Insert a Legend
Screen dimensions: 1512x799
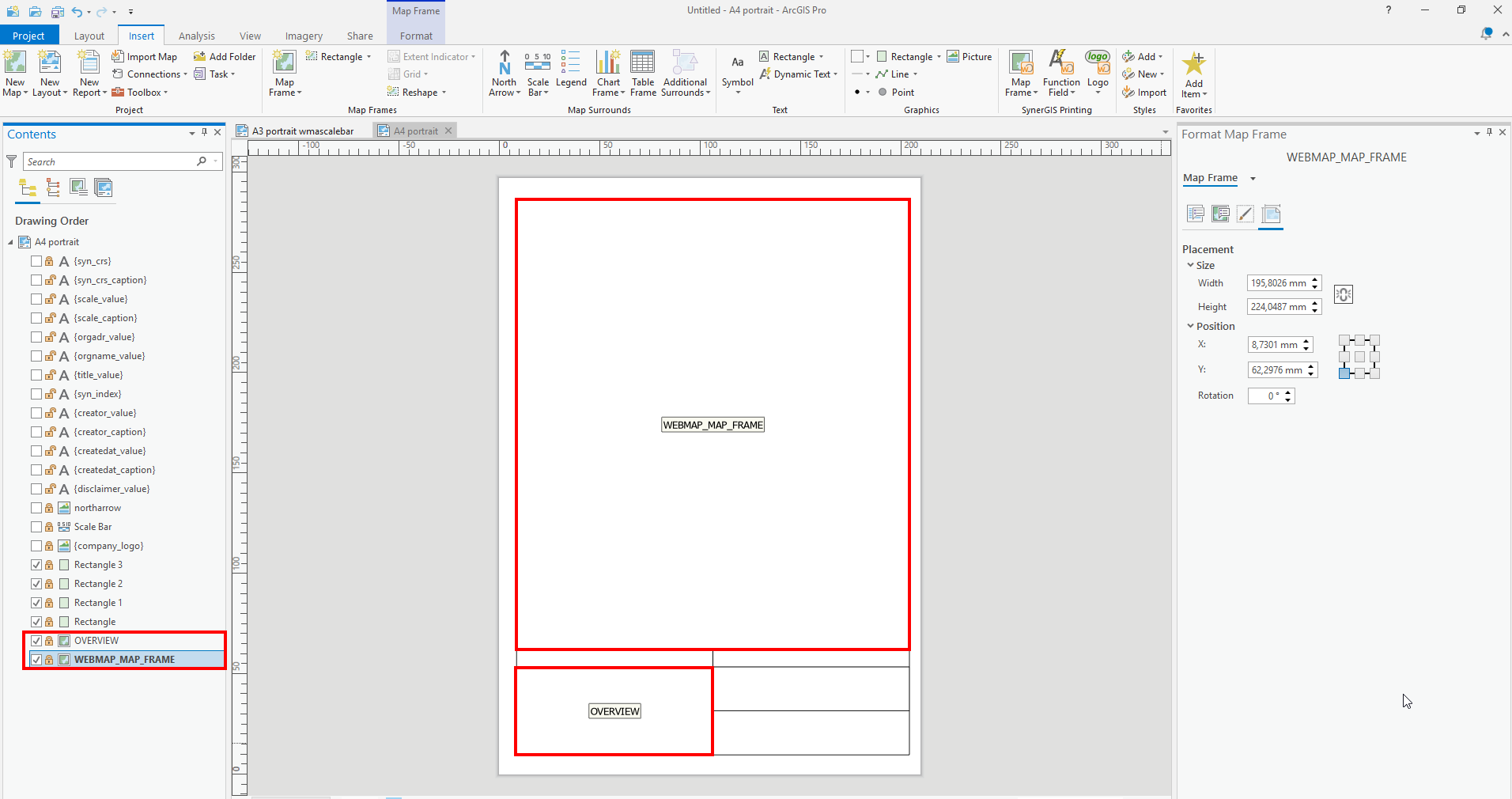pyautogui.click(x=571, y=73)
